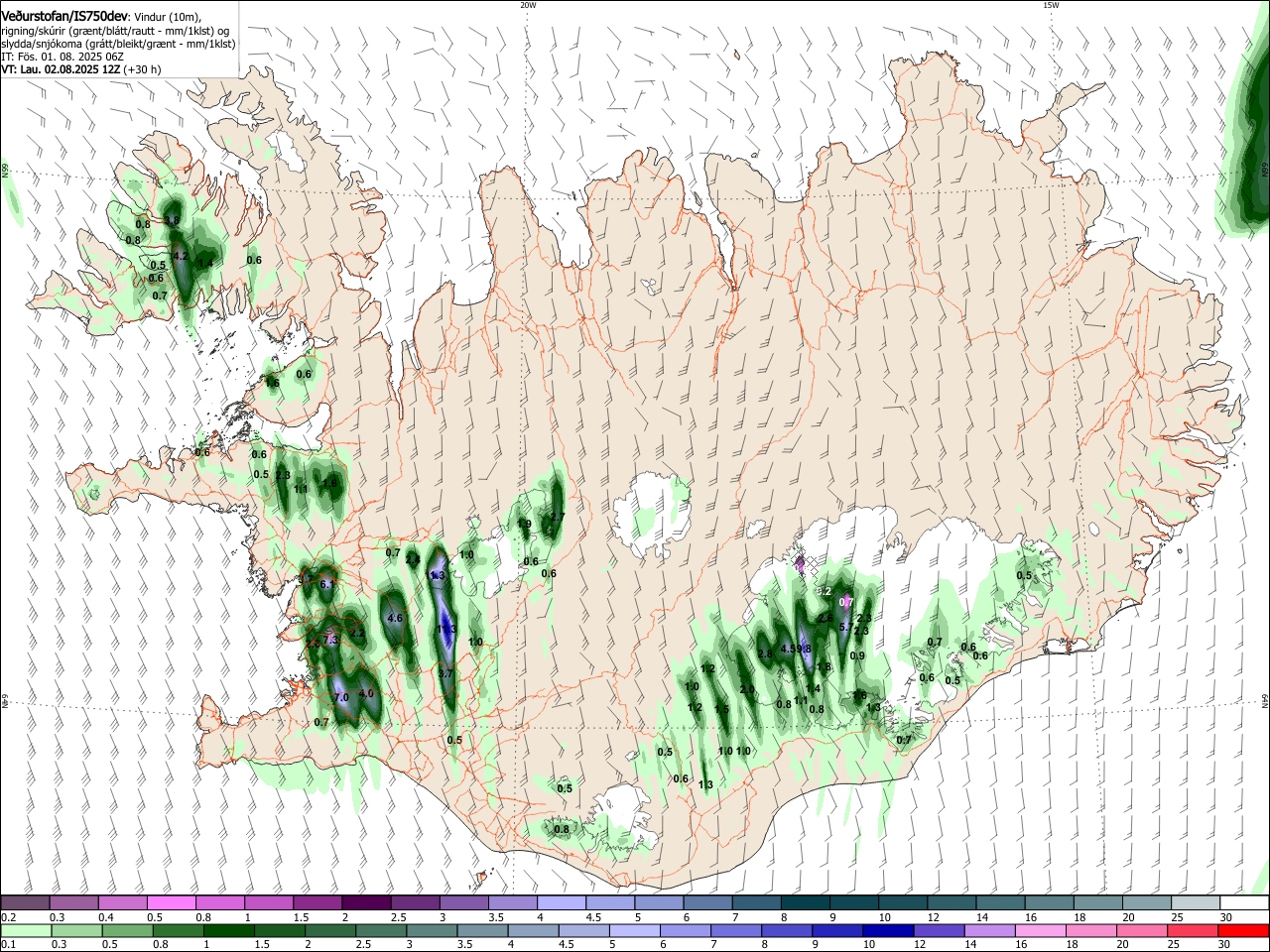Viewport: 1270px width, 952px height.
Task: Click the 2.2 precipitation value
Action: (x=357, y=633)
